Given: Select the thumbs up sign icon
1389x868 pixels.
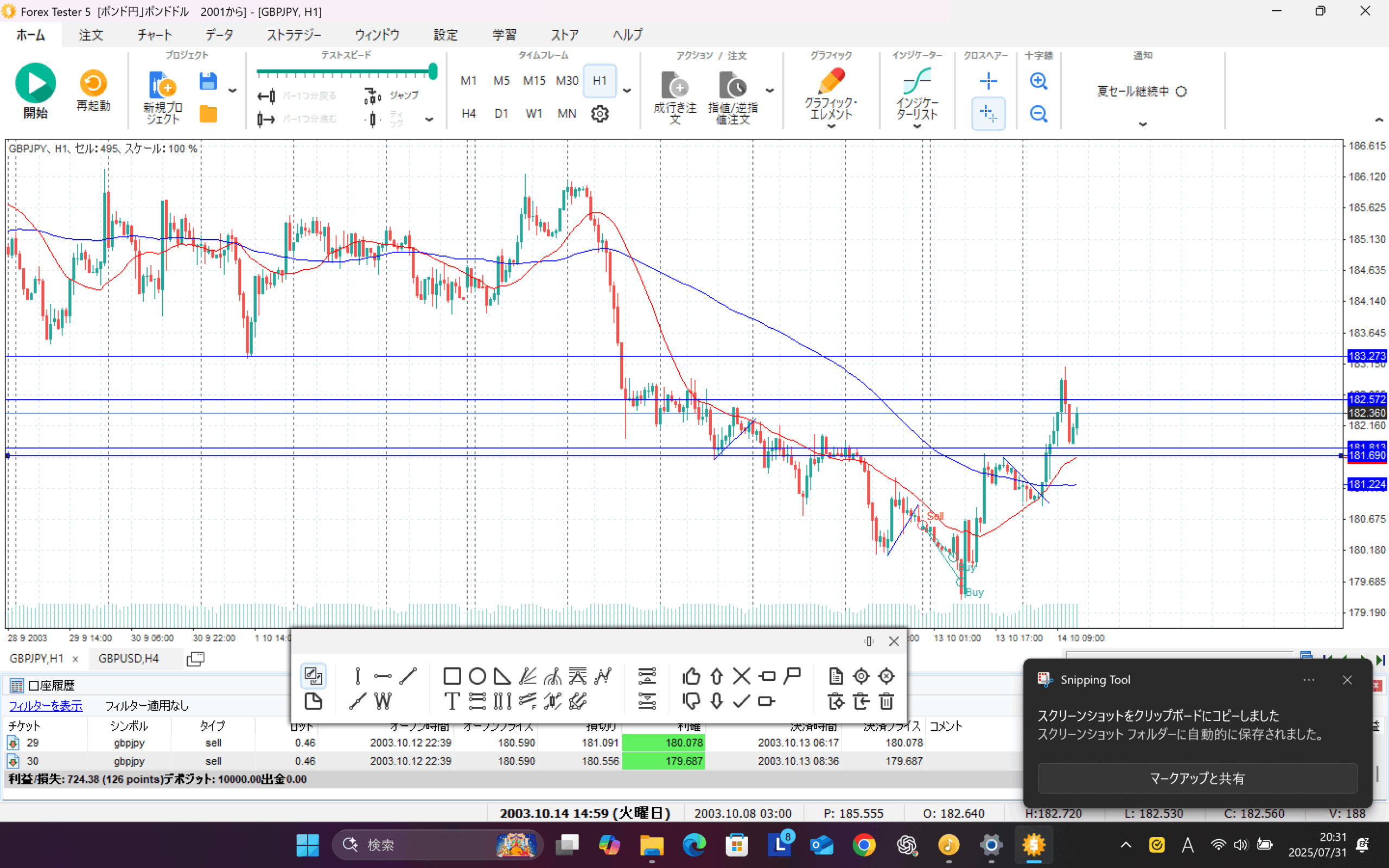Looking at the screenshot, I should (691, 676).
